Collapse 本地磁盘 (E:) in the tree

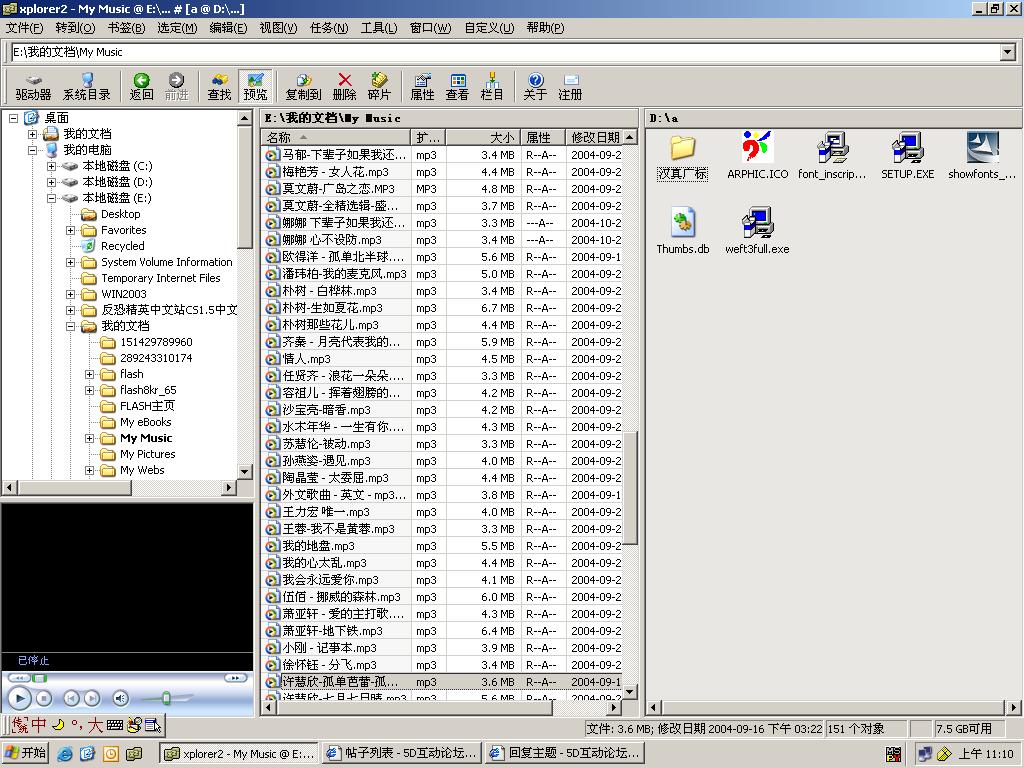point(52,198)
